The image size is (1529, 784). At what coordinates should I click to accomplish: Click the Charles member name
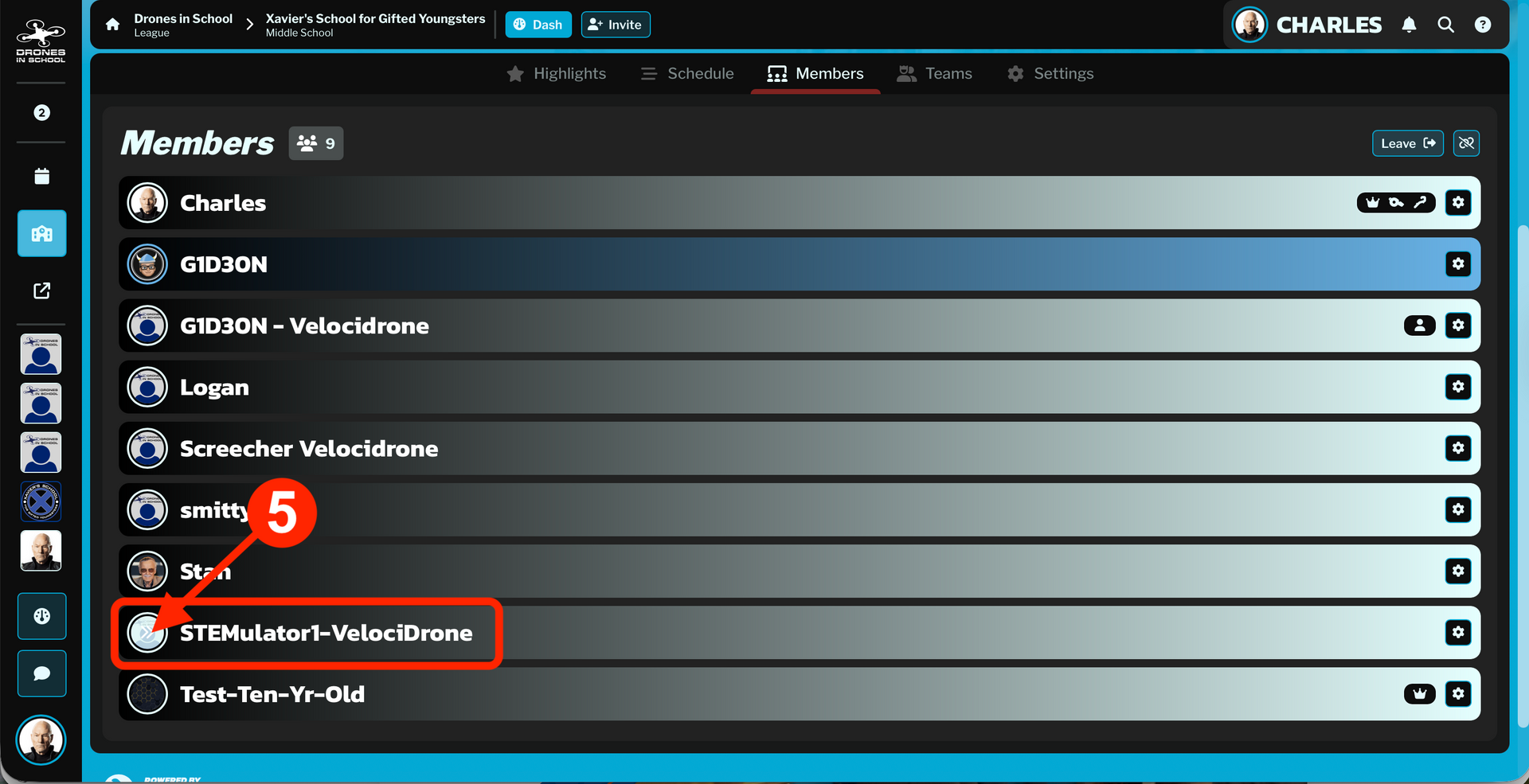click(223, 203)
